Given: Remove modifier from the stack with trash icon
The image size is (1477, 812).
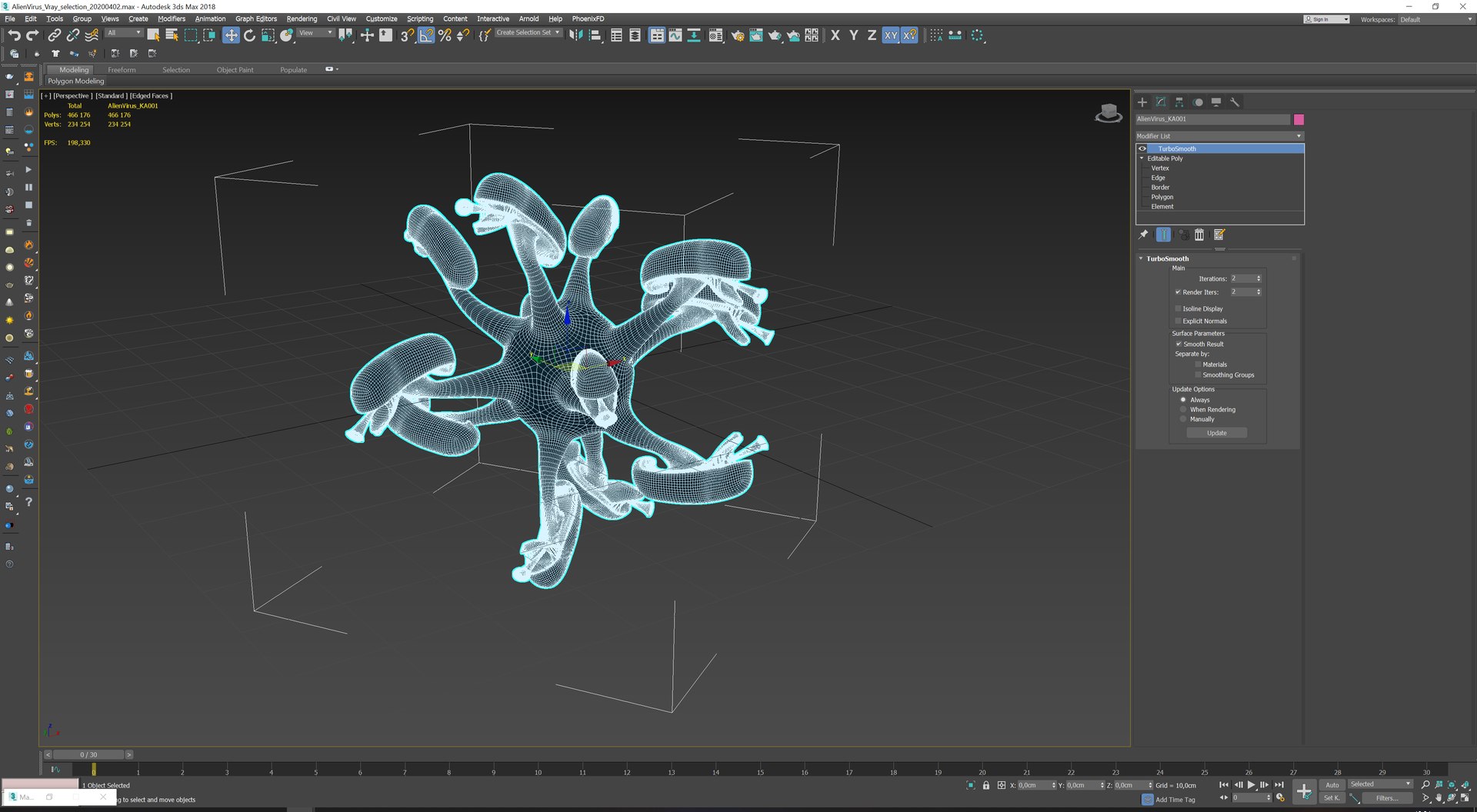Looking at the screenshot, I should pyautogui.click(x=1199, y=235).
